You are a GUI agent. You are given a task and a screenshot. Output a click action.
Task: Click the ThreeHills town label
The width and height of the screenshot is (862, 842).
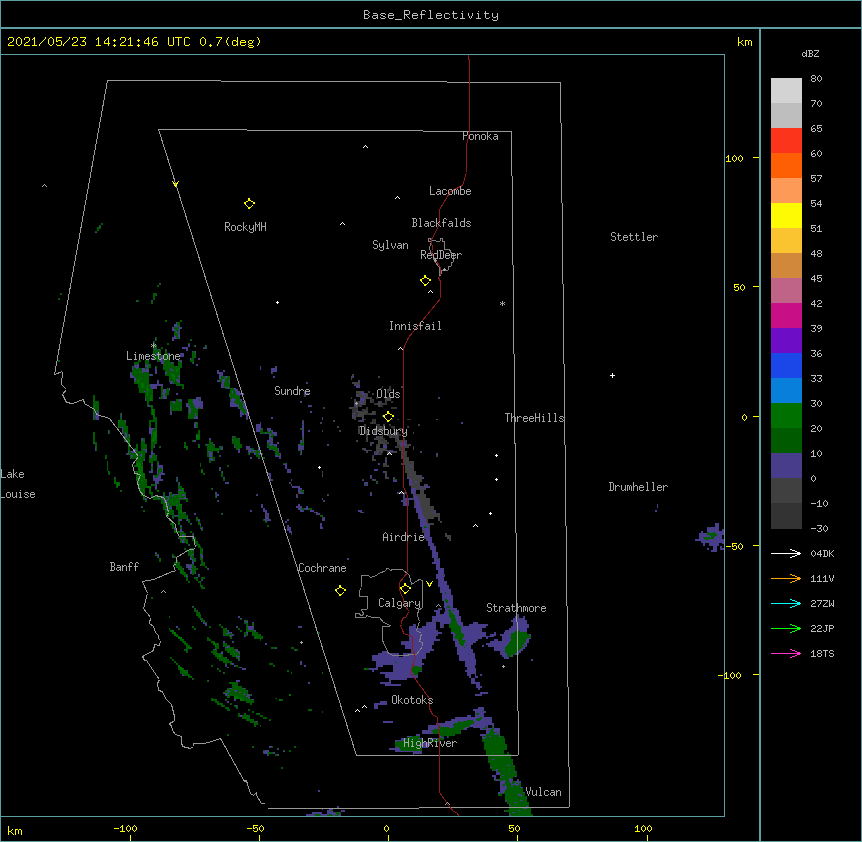[534, 418]
